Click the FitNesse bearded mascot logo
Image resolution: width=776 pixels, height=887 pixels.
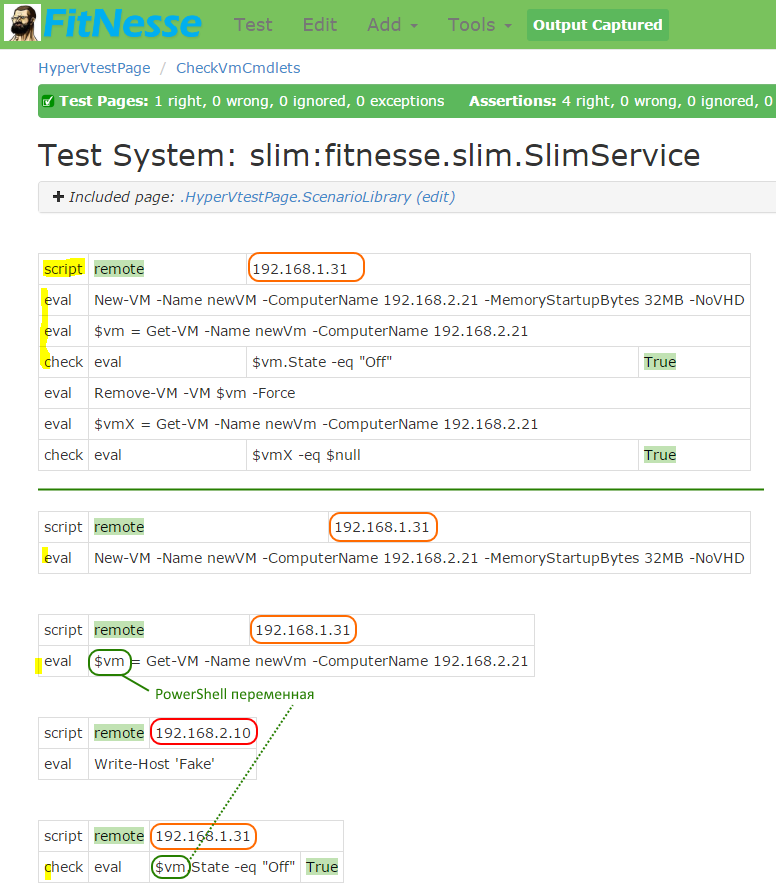tap(23, 23)
